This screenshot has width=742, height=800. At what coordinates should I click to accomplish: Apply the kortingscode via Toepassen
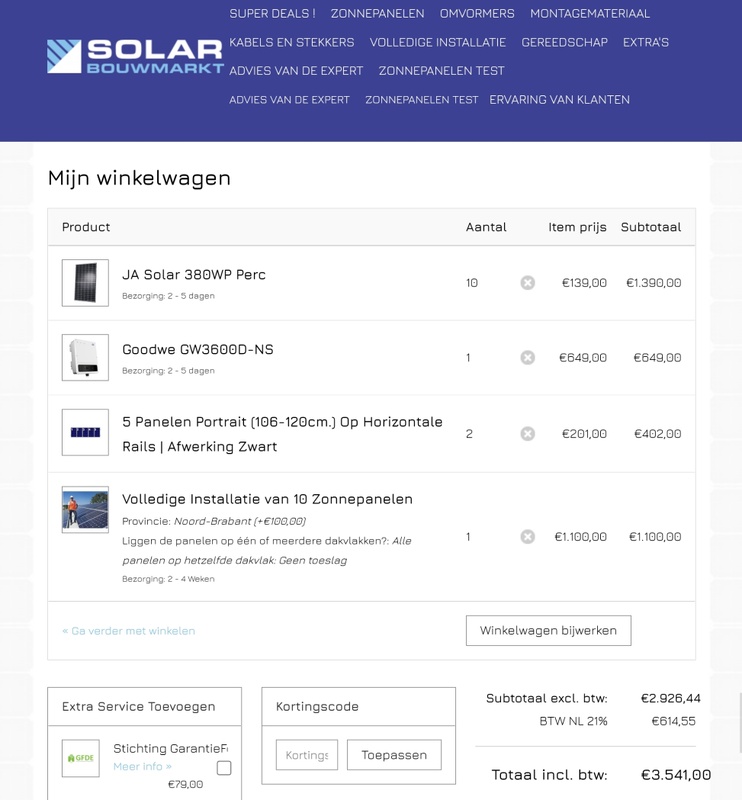(x=394, y=755)
